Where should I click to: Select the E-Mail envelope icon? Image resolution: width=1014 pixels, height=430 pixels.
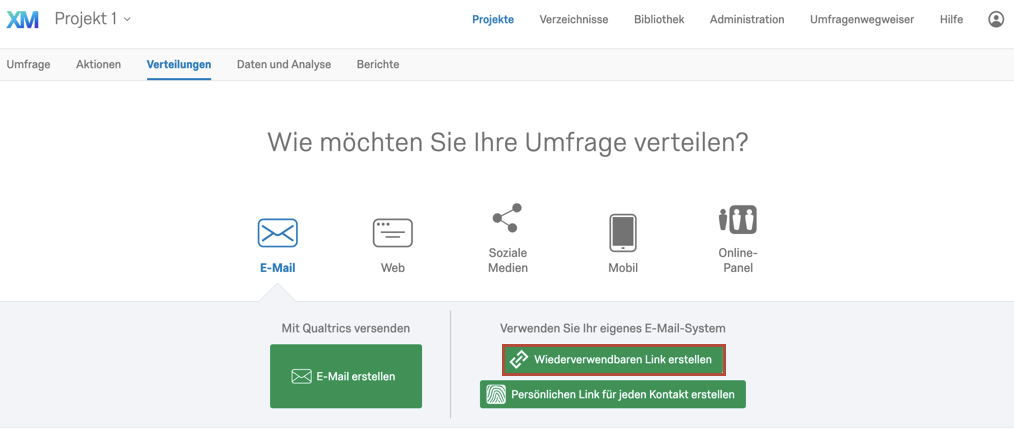277,233
